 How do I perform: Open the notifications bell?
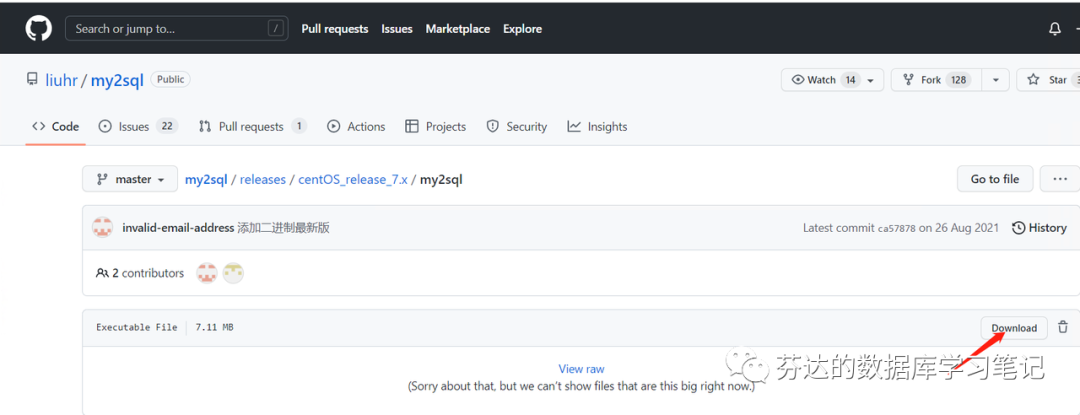click(x=1055, y=29)
